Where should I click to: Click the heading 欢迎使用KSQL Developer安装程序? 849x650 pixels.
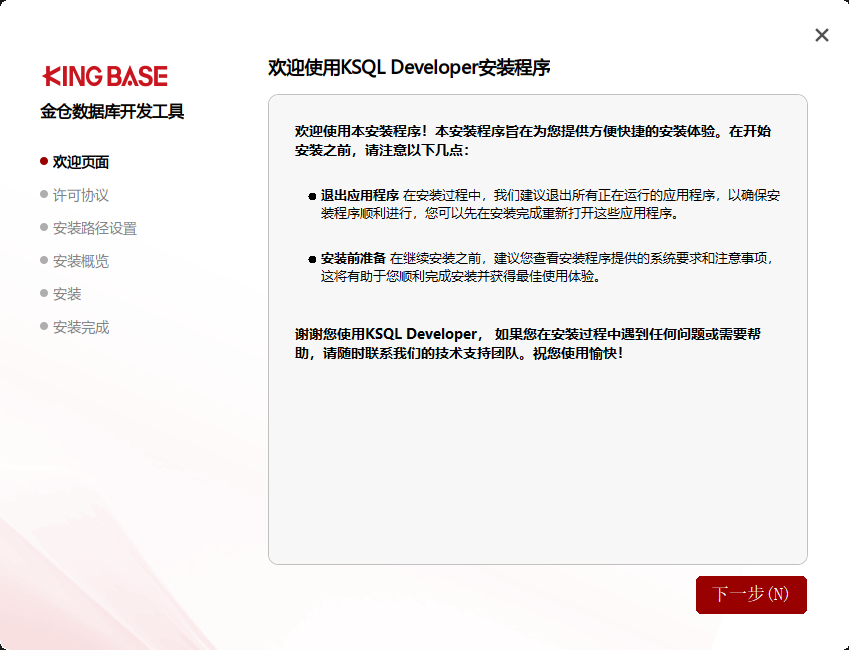click(x=409, y=68)
